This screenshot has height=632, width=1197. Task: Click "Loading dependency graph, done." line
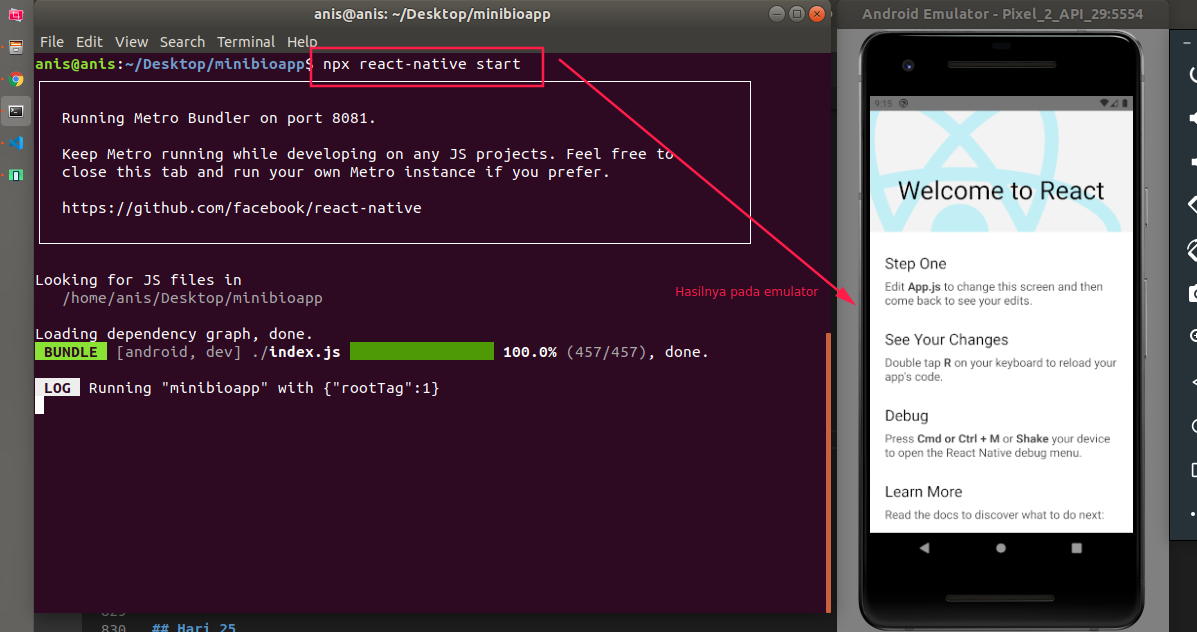pyautogui.click(x=174, y=334)
